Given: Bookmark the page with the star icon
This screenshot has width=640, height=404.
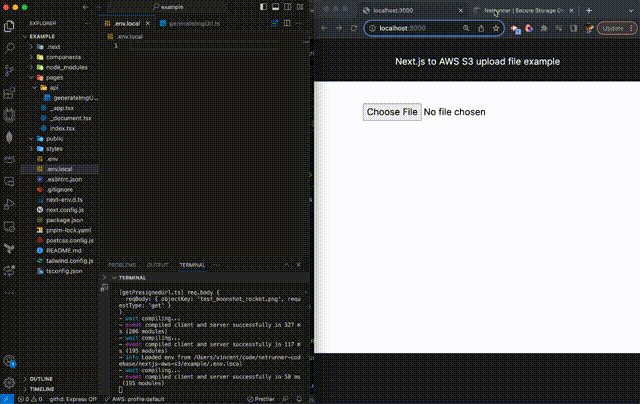Looking at the screenshot, I should tap(496, 28).
